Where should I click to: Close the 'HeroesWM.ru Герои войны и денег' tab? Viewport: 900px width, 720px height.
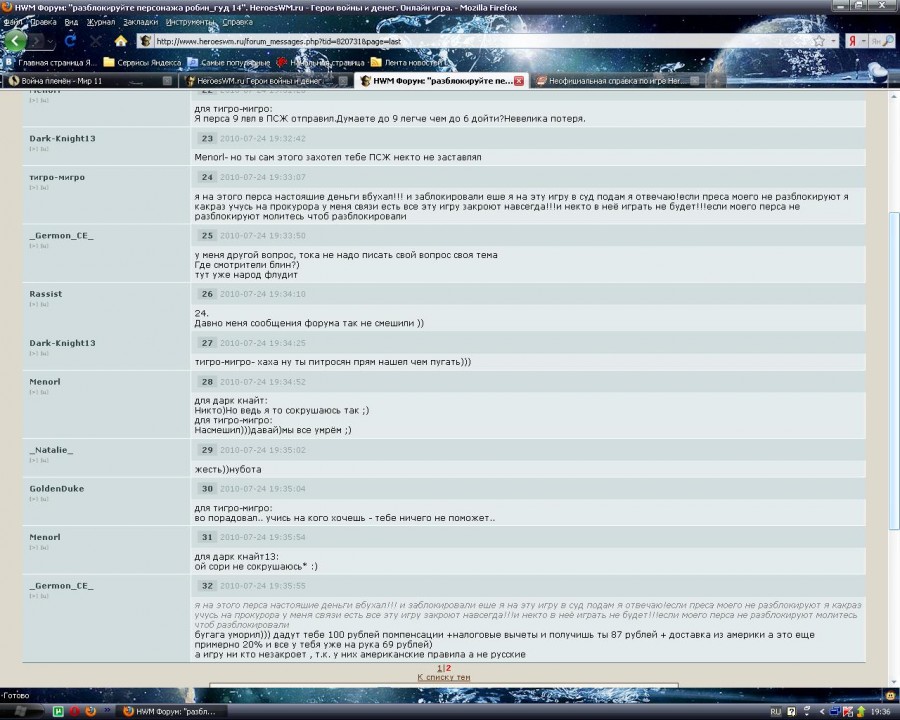coord(343,81)
